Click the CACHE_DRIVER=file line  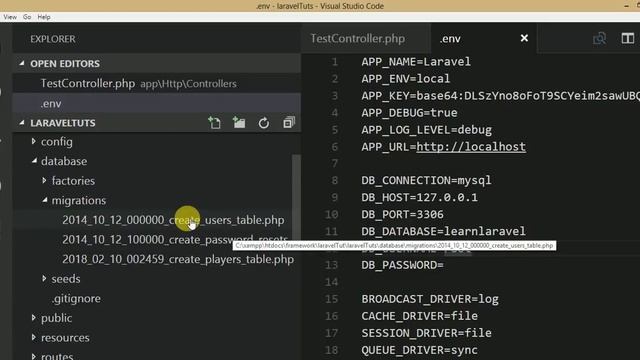pos(420,316)
